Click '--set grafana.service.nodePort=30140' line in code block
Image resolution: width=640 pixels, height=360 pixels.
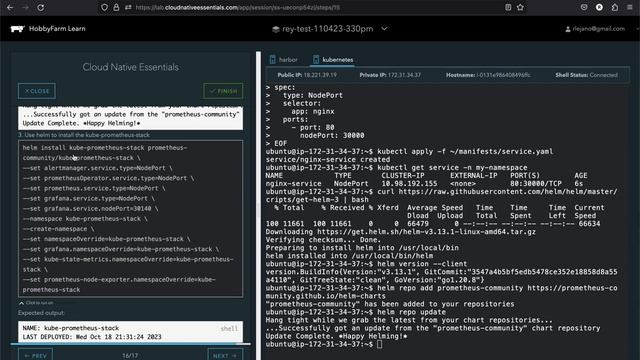click(x=90, y=209)
